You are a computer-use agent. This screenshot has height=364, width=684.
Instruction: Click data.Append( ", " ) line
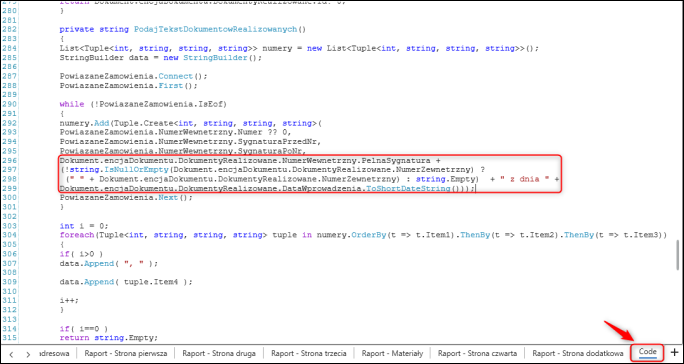point(109,264)
